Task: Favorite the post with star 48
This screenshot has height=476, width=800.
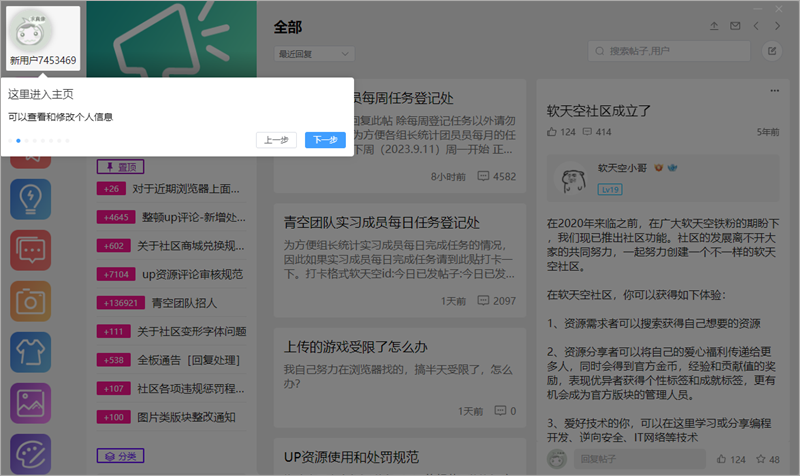Action: coord(768,459)
